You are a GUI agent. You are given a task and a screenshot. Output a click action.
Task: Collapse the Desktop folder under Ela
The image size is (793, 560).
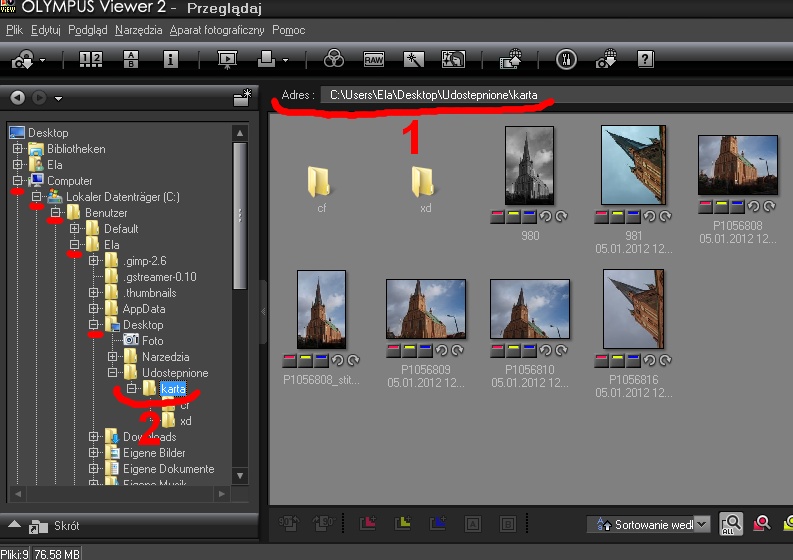(92, 325)
